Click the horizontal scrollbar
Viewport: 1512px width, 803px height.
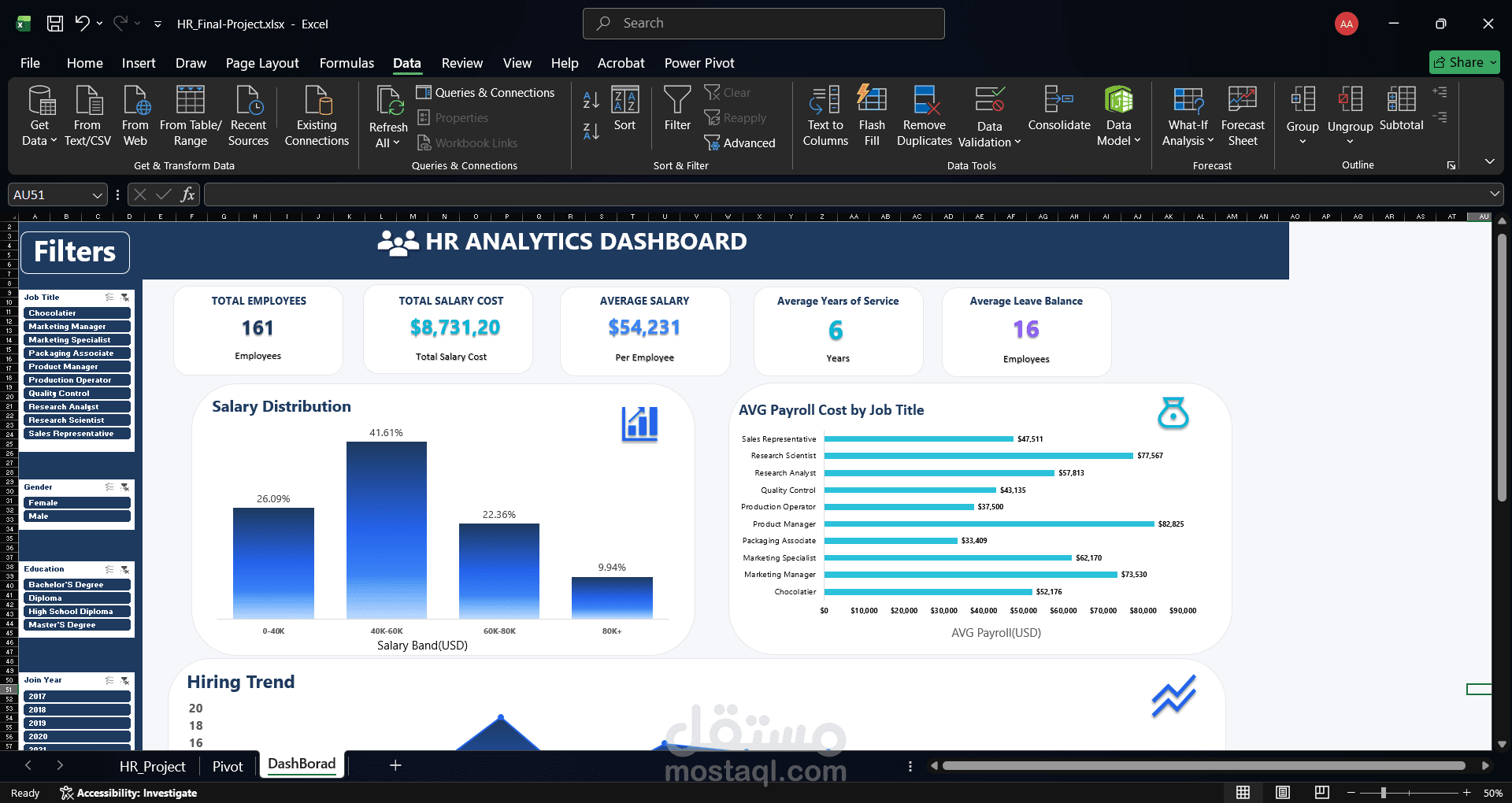coord(1203,765)
